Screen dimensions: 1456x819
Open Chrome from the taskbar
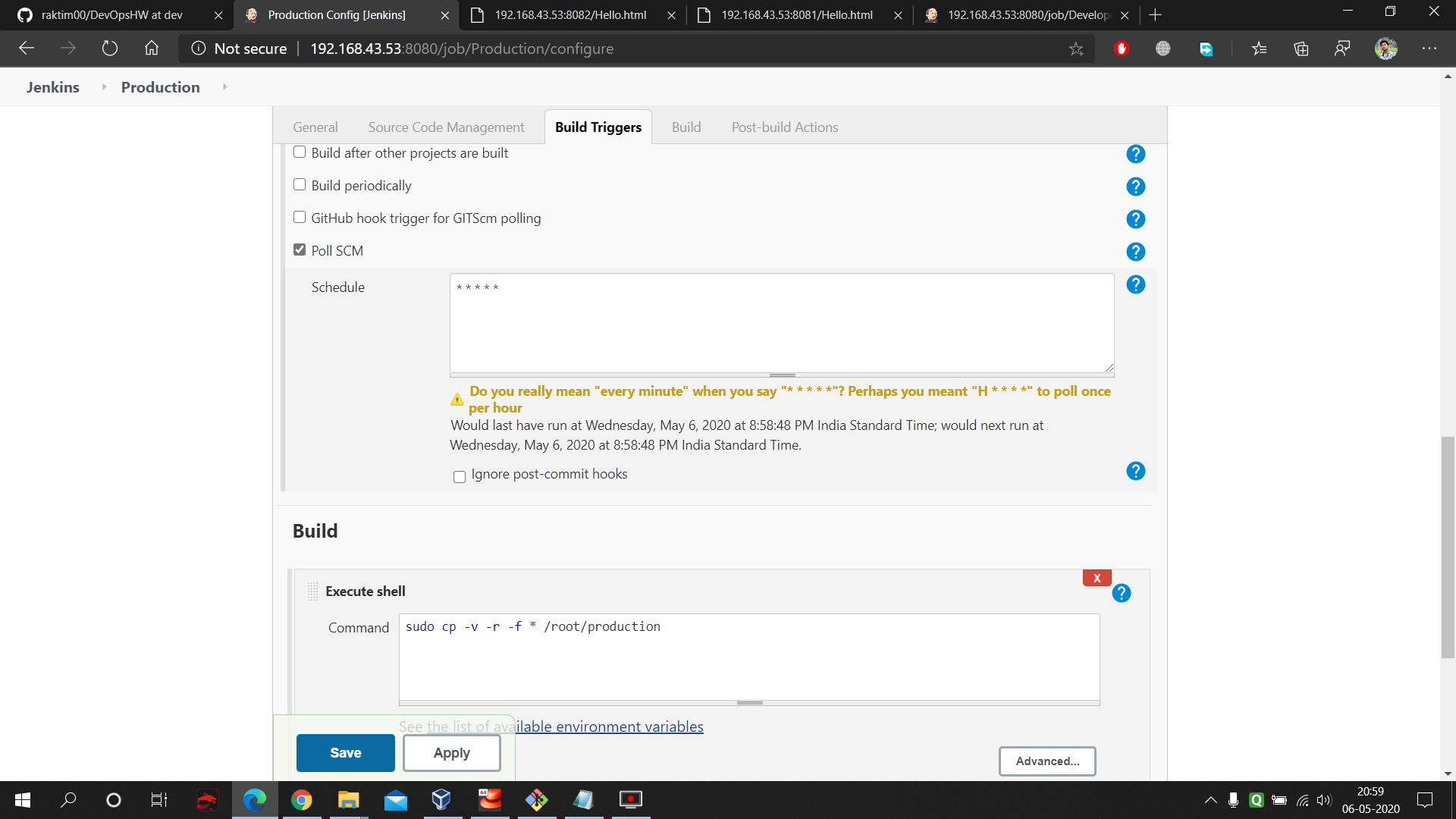click(301, 800)
